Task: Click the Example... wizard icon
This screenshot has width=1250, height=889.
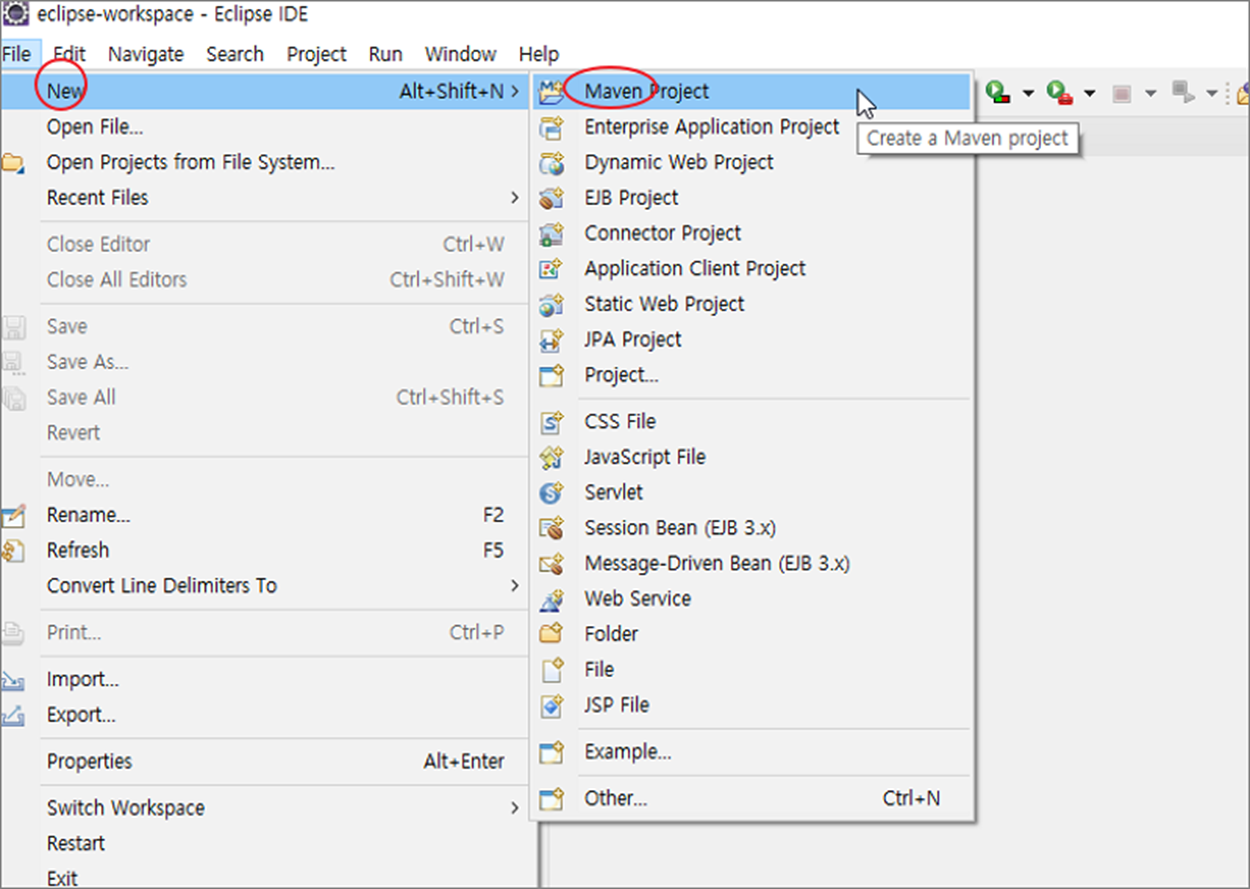Action: [x=552, y=752]
